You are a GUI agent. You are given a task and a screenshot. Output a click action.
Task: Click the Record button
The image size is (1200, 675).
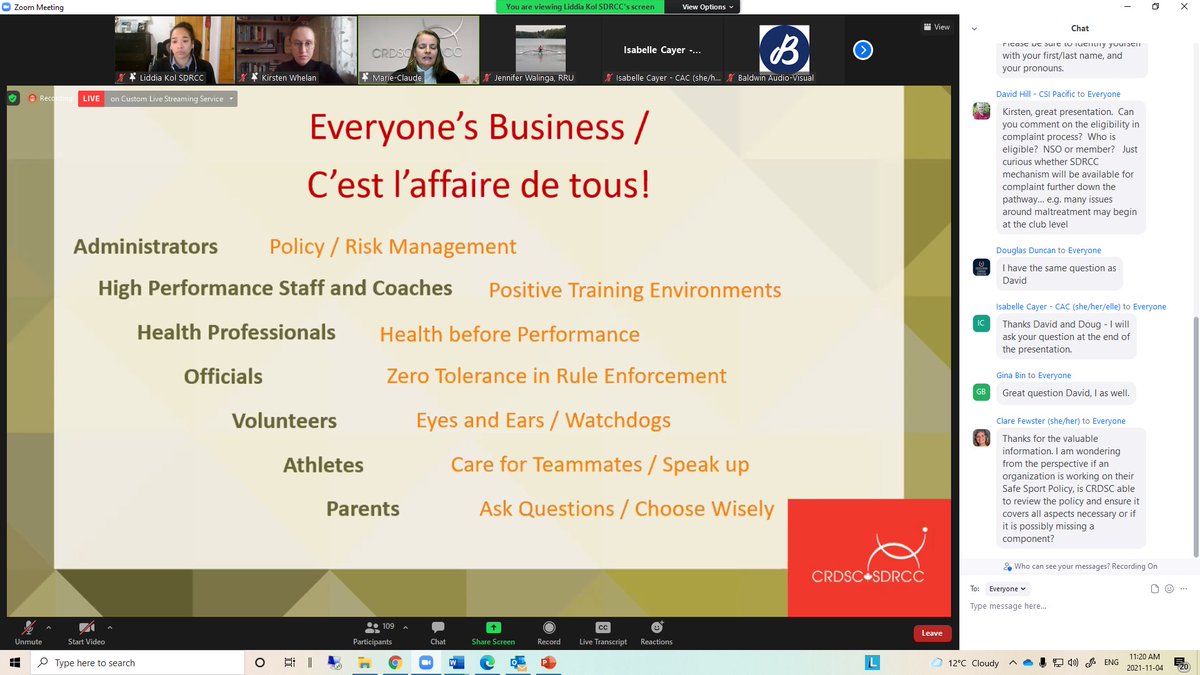(x=549, y=632)
